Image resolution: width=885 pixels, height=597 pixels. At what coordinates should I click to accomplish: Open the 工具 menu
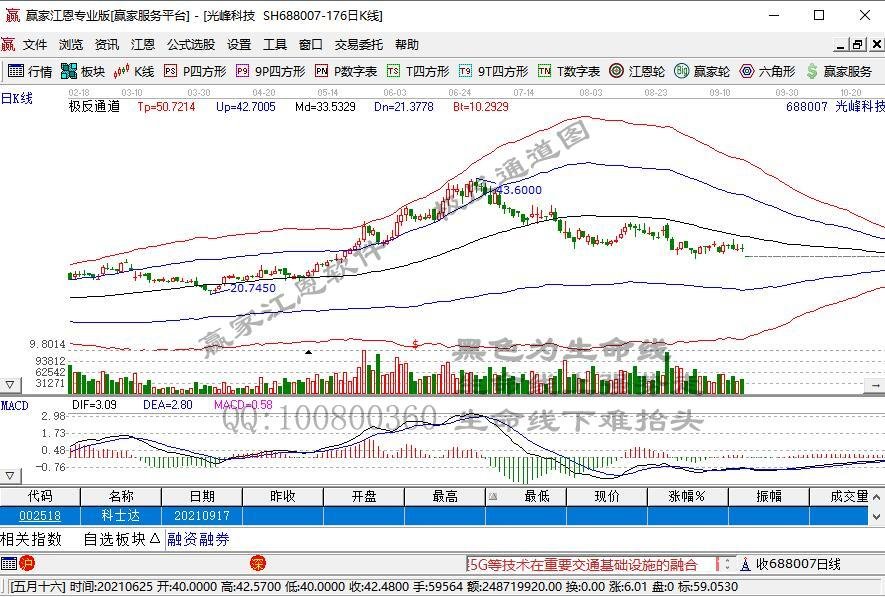[275, 45]
